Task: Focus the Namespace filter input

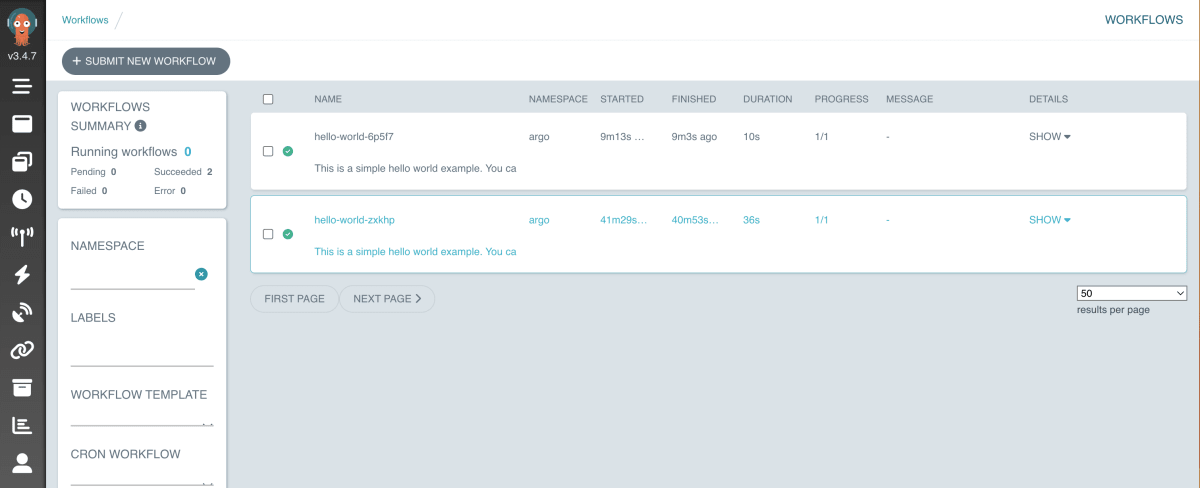Action: [x=132, y=276]
